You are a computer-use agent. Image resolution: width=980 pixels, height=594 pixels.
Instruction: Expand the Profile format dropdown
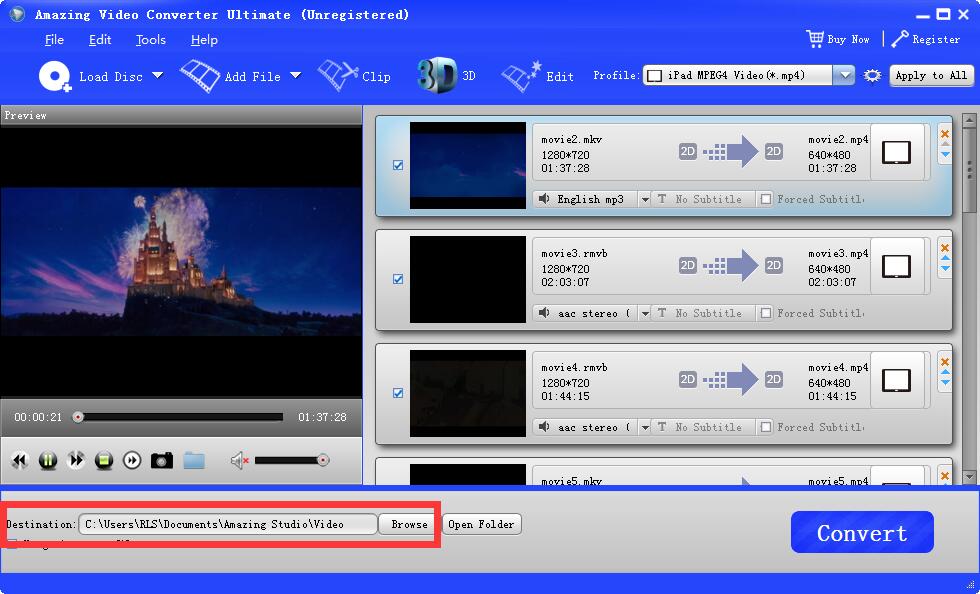point(845,76)
